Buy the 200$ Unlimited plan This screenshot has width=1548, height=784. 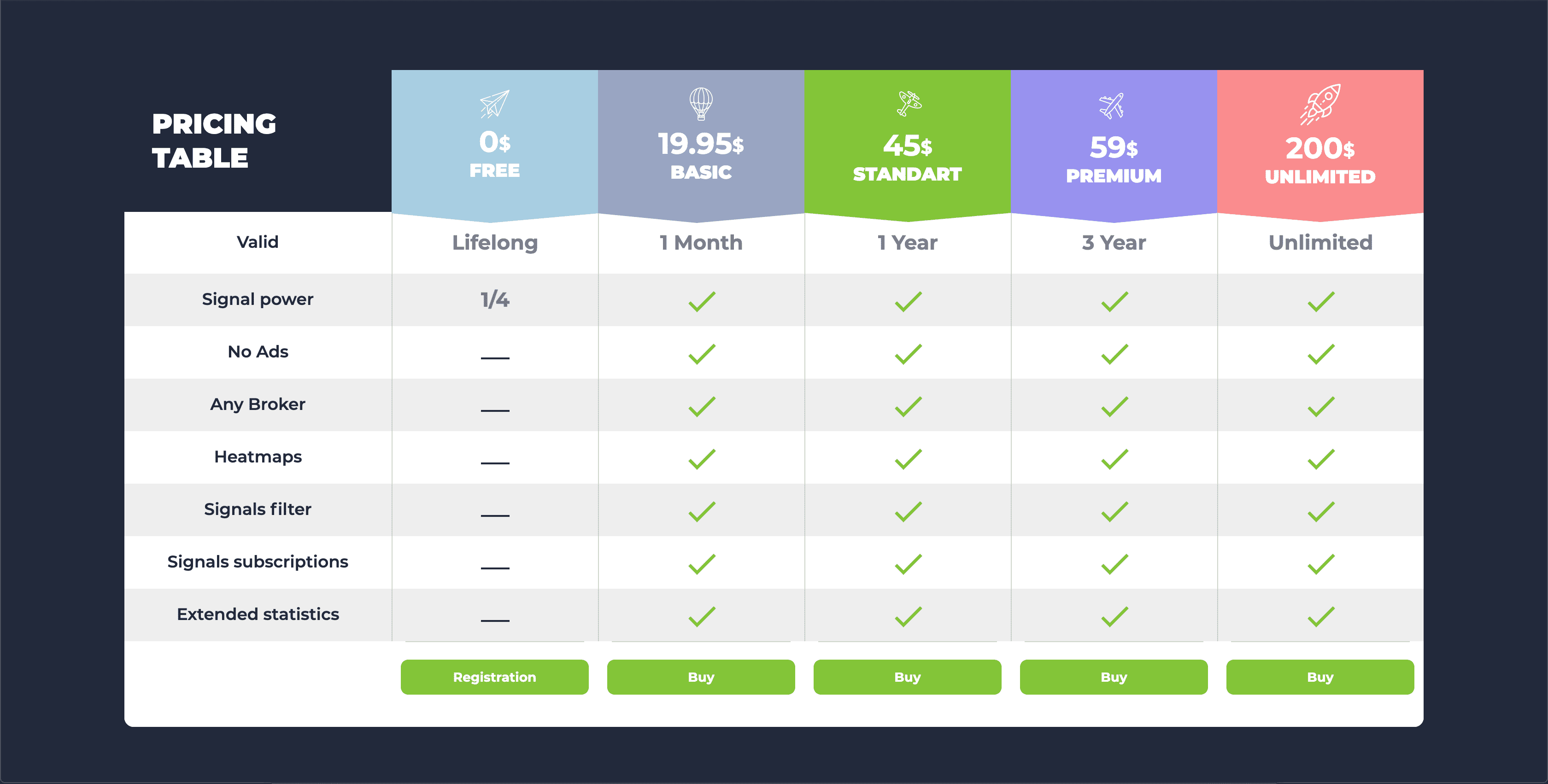1319,677
